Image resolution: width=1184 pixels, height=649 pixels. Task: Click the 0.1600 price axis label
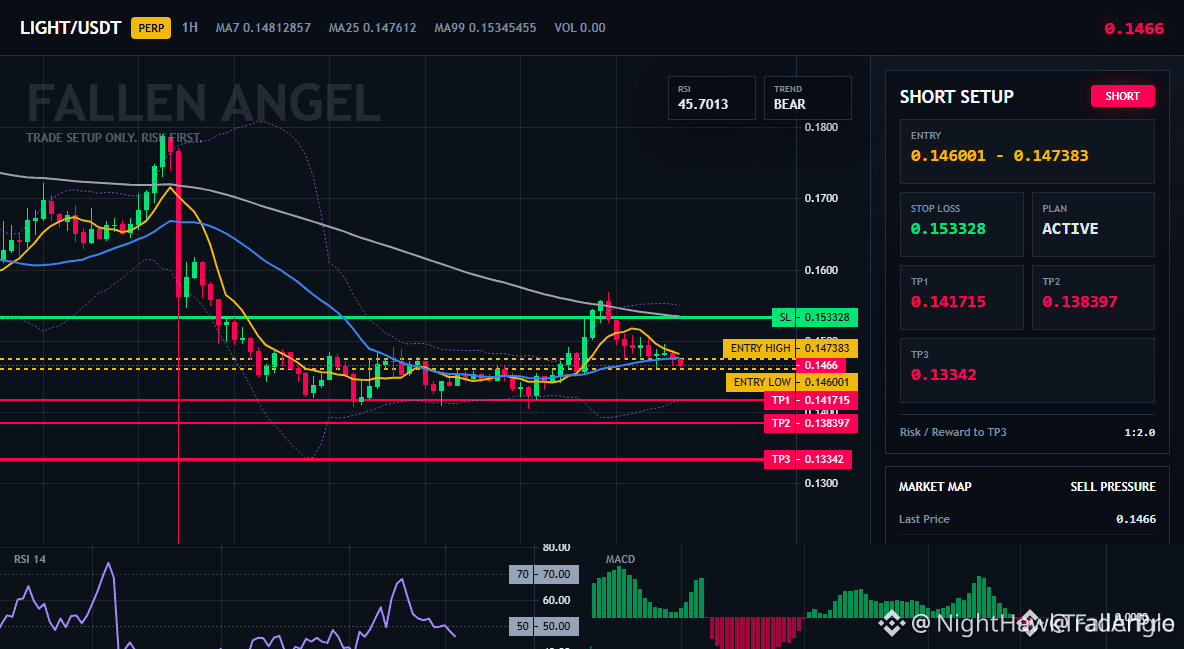(x=822, y=270)
